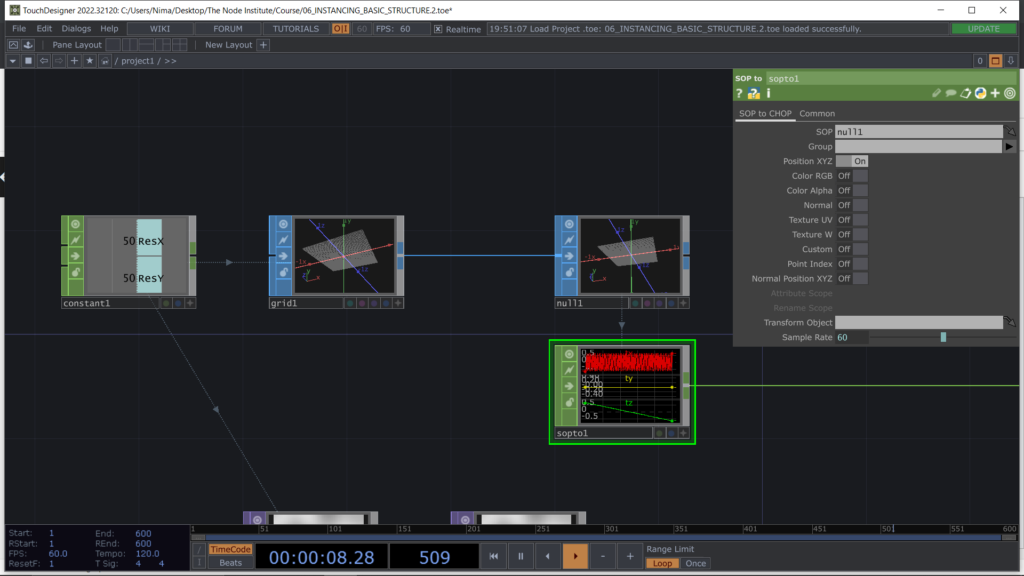The width and height of the screenshot is (1024, 576).
Task: Select Once range limit button
Action: (696, 563)
